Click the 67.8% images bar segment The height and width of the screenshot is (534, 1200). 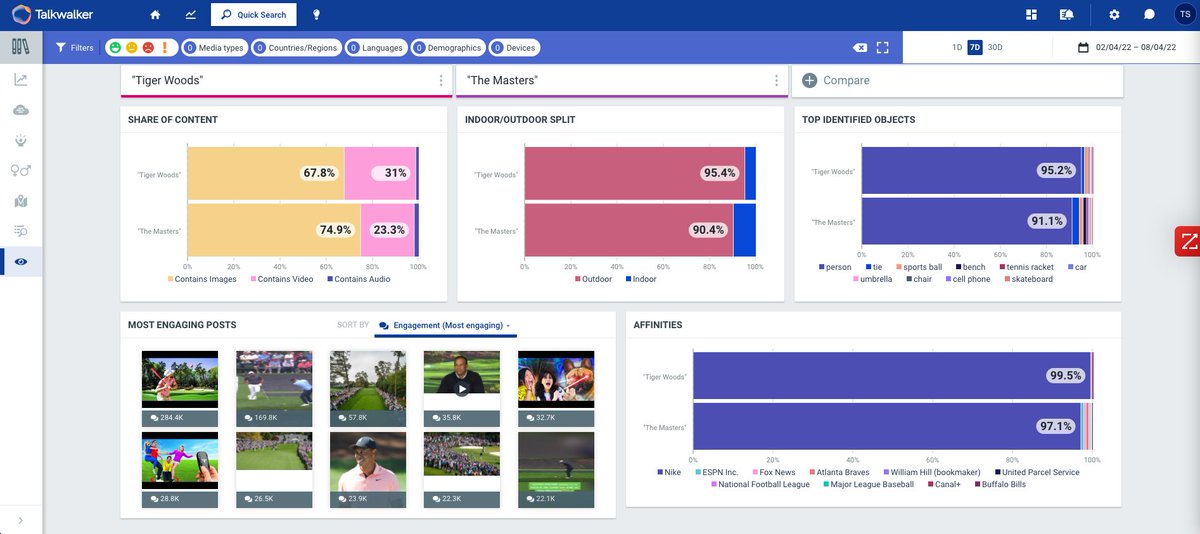tap(266, 173)
